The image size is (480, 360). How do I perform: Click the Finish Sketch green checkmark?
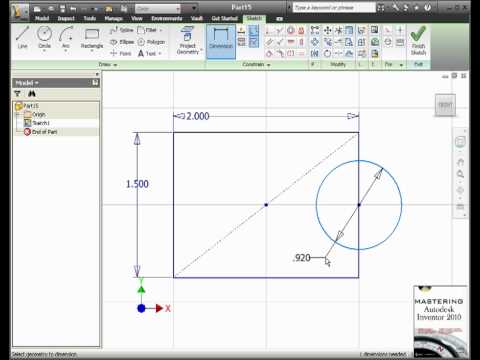tap(418, 41)
